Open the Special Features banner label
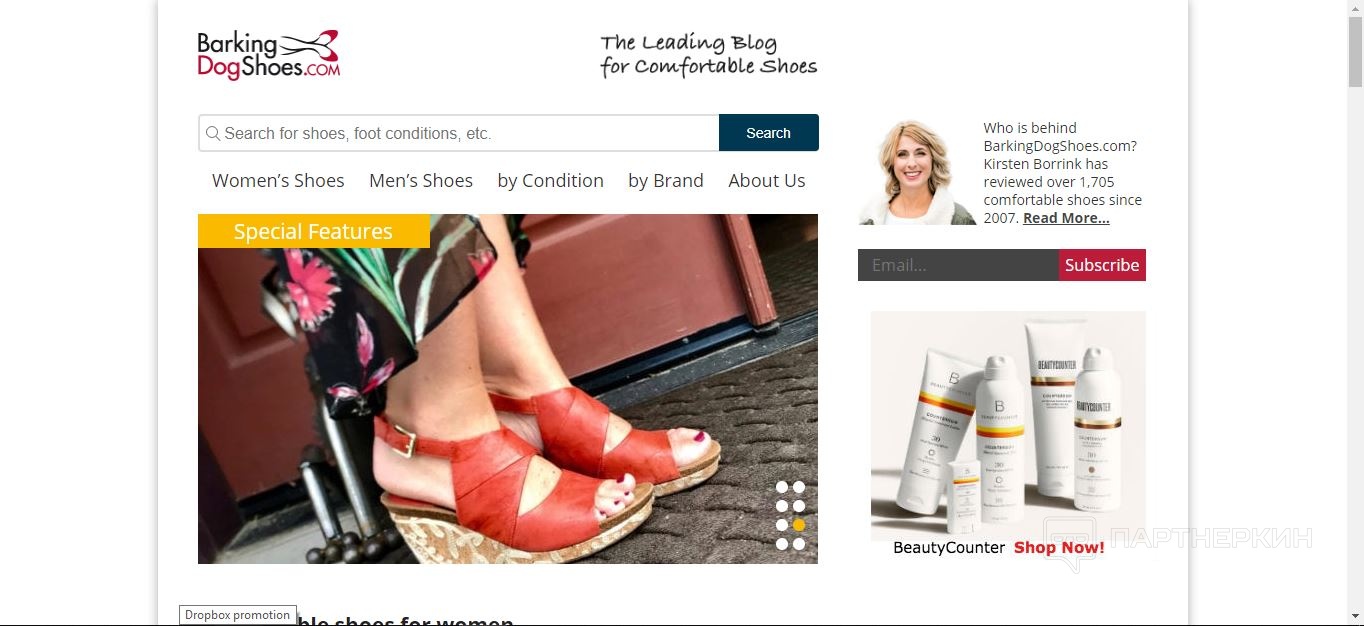 pos(313,231)
